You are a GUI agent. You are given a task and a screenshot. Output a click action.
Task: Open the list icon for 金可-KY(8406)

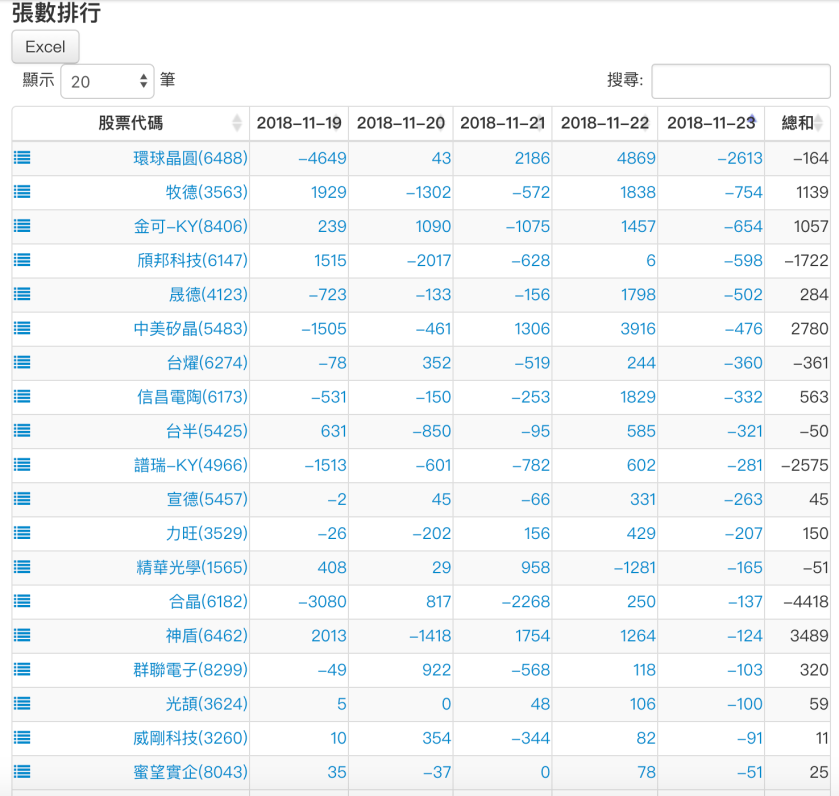[21, 226]
